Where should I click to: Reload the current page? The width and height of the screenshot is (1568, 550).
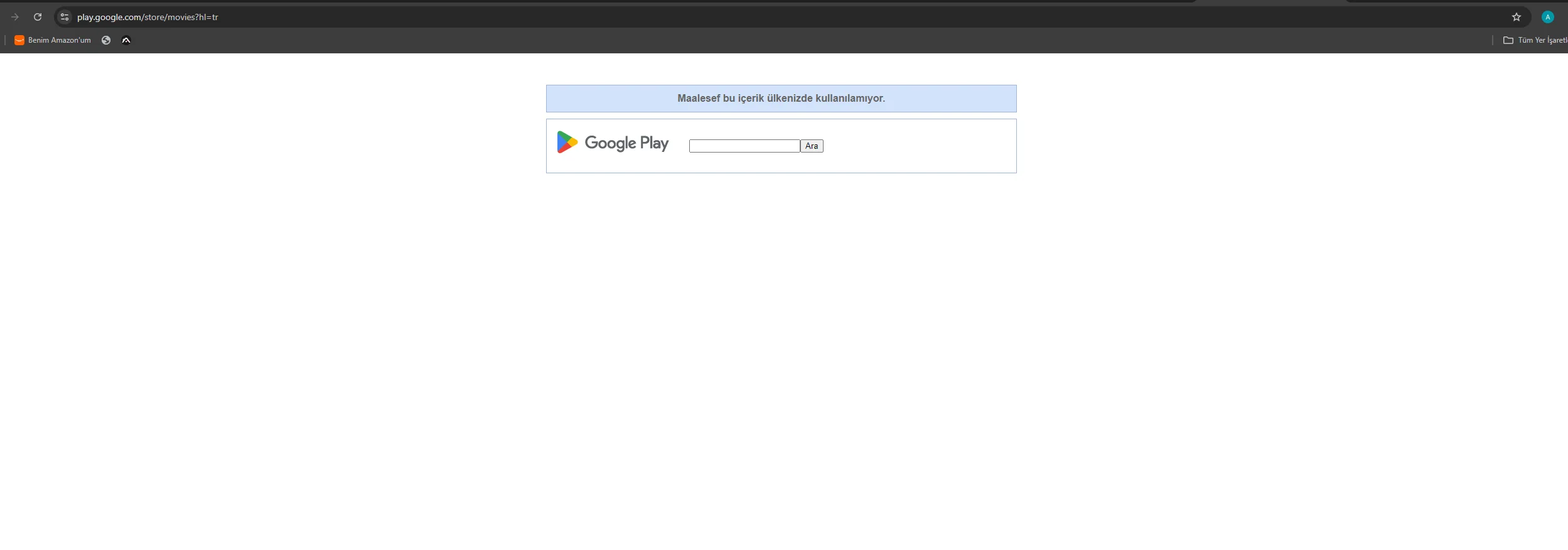(38, 17)
